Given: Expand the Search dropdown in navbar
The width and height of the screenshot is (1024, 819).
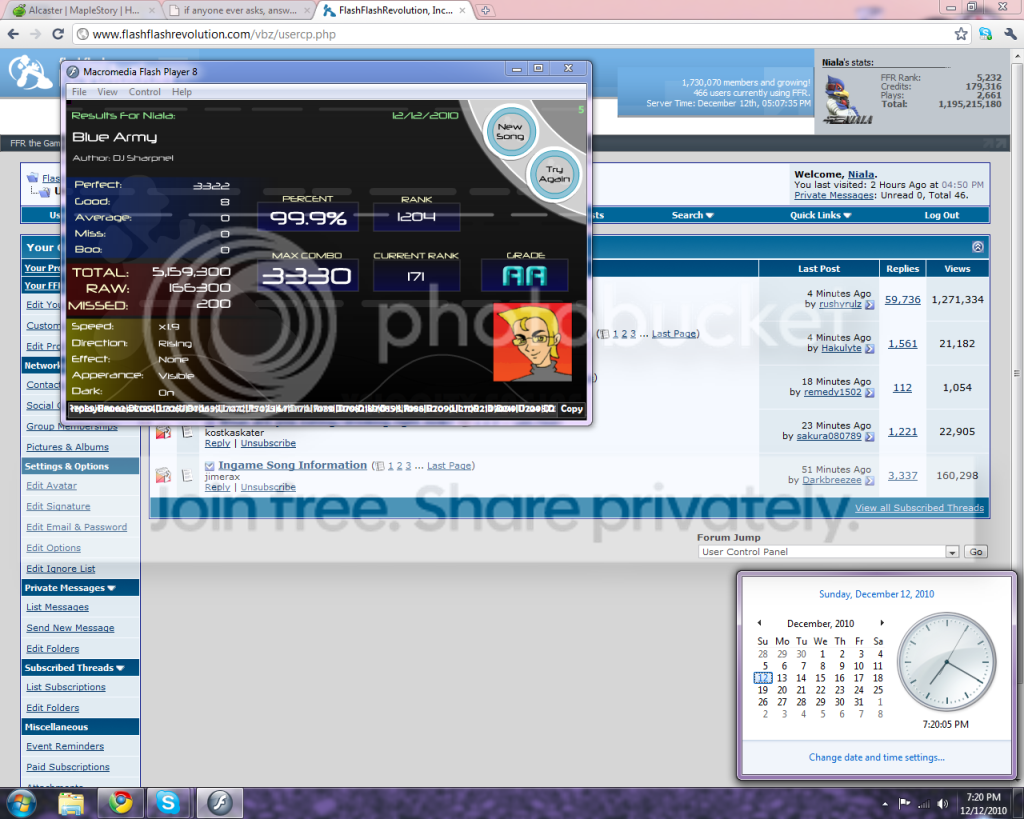Looking at the screenshot, I should coord(692,215).
